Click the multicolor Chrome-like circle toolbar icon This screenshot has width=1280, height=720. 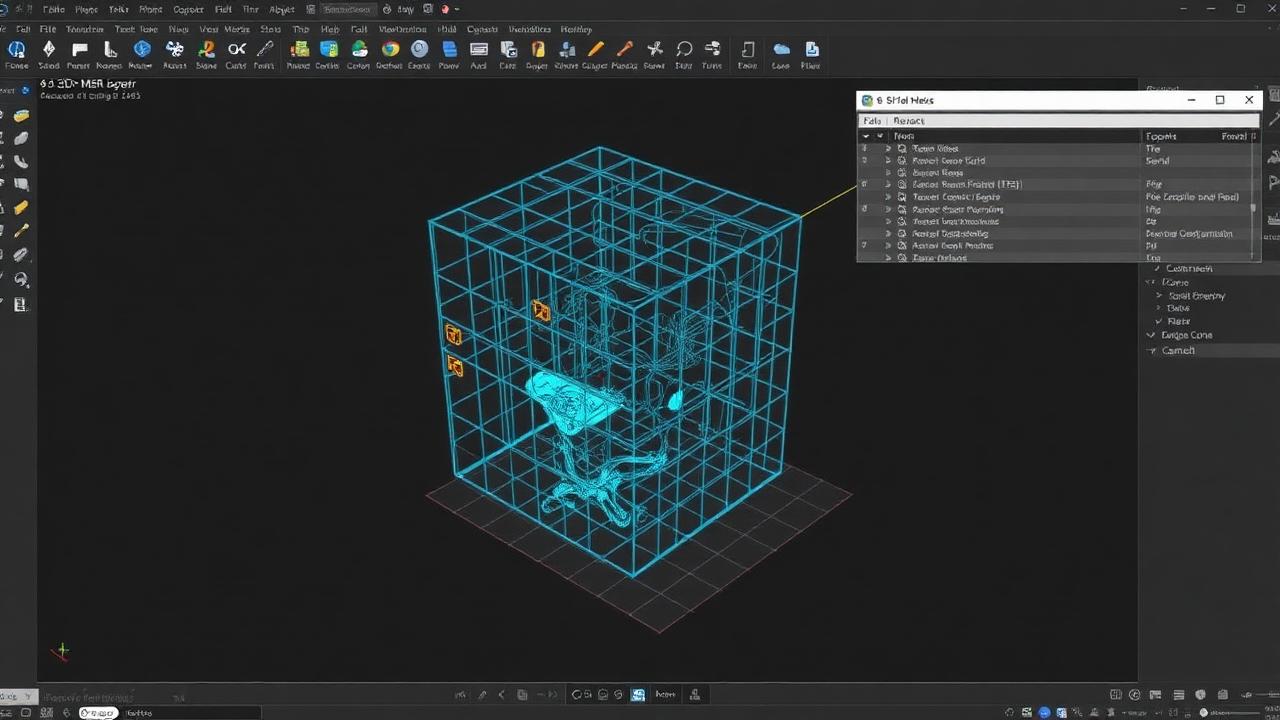(x=390, y=49)
